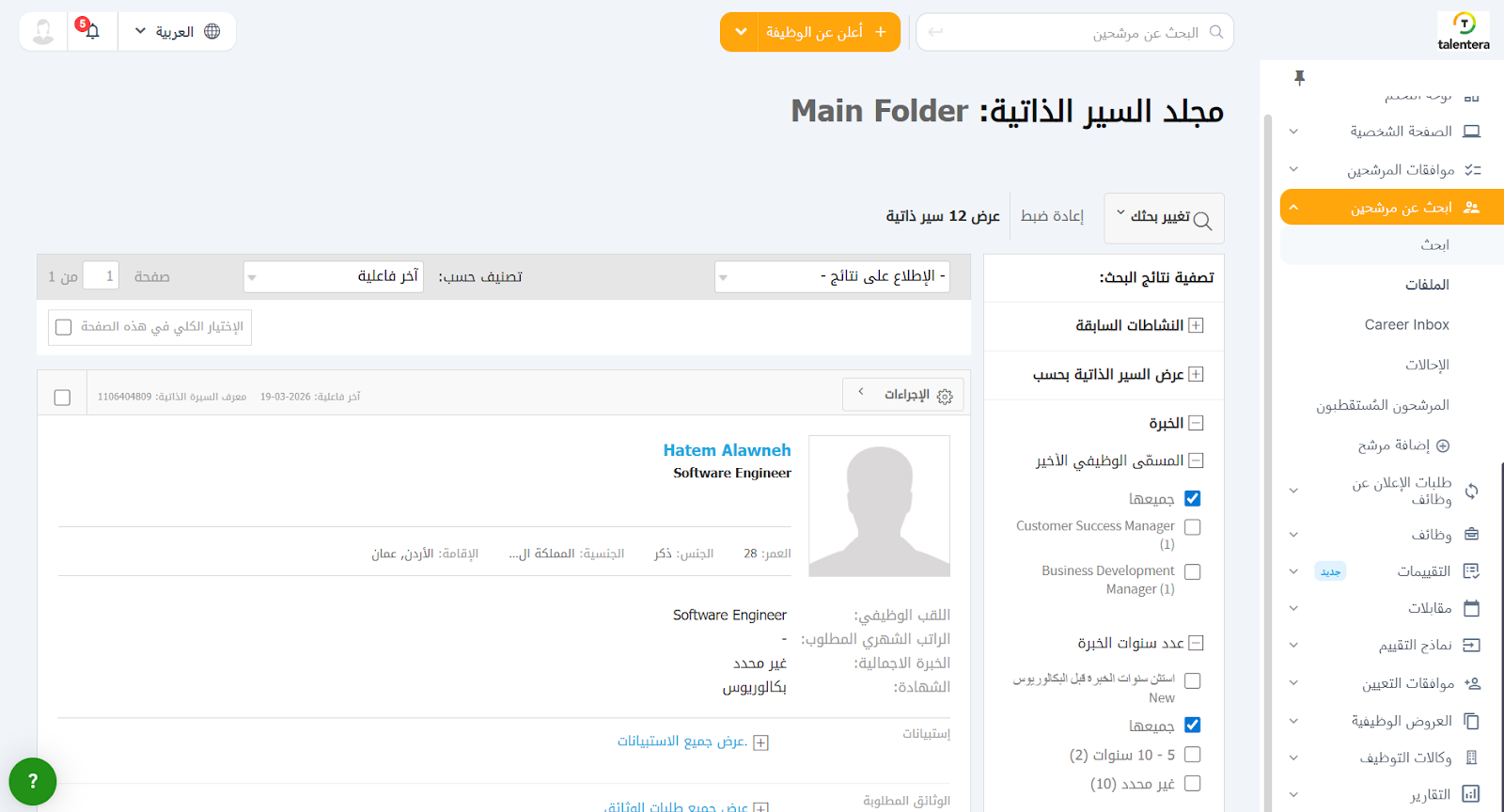The image size is (1504, 812).
Task: Tick the select-all-on-page checkbox
Action: [64, 327]
